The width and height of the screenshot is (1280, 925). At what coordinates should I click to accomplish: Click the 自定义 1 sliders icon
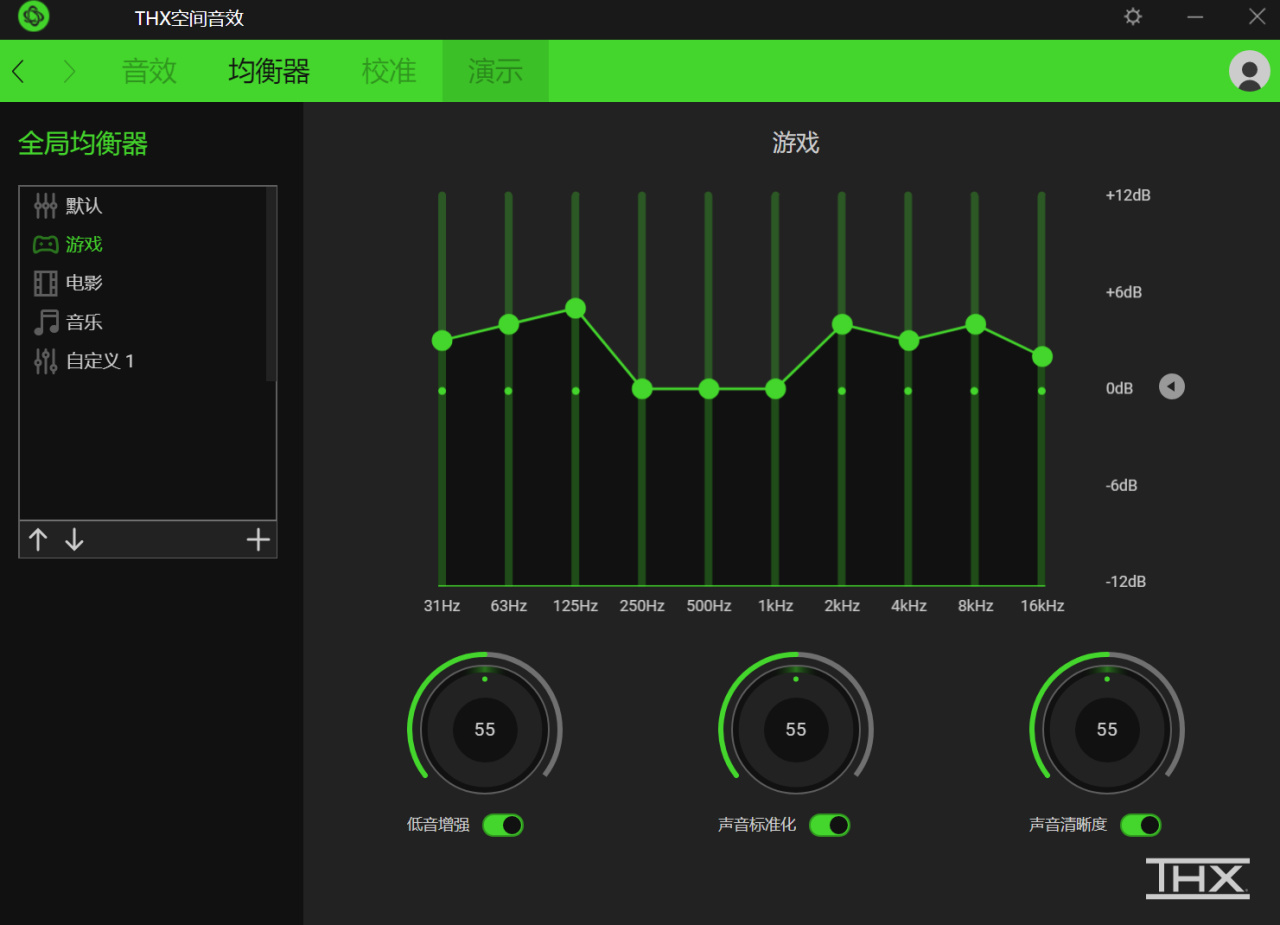46,361
